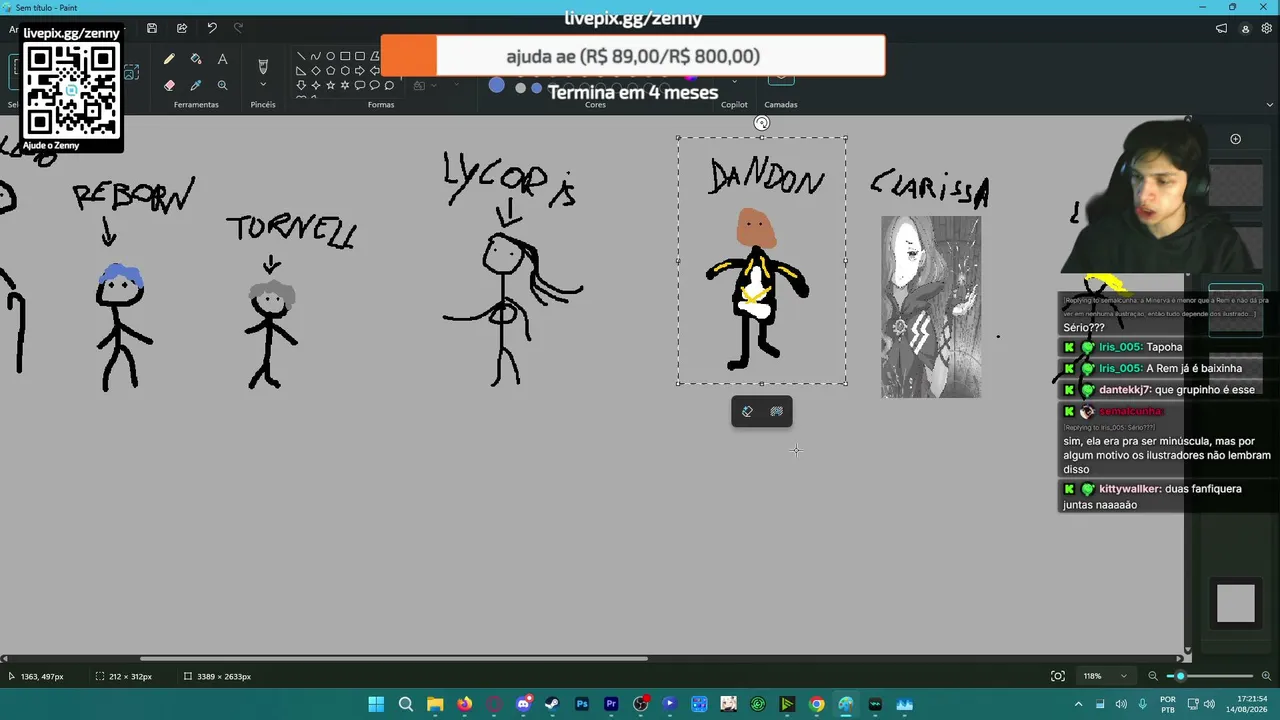The width and height of the screenshot is (1280, 720).
Task: Click the horizontal scrollbar thumb
Action: [393, 658]
